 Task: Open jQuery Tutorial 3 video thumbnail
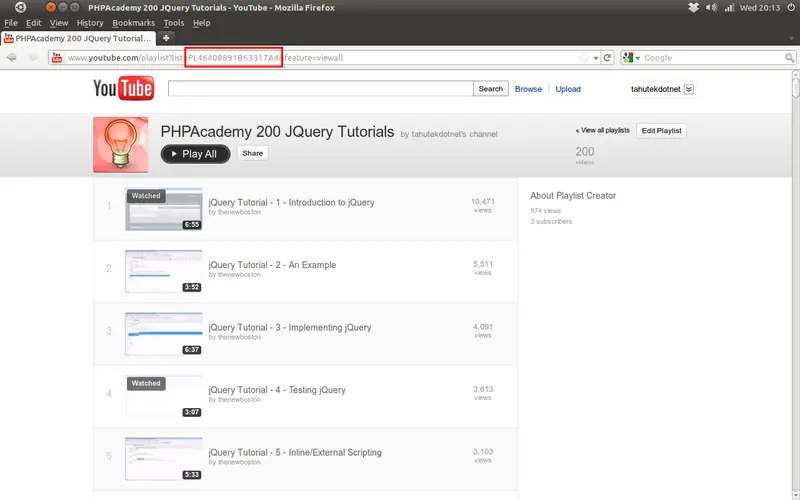tap(164, 334)
